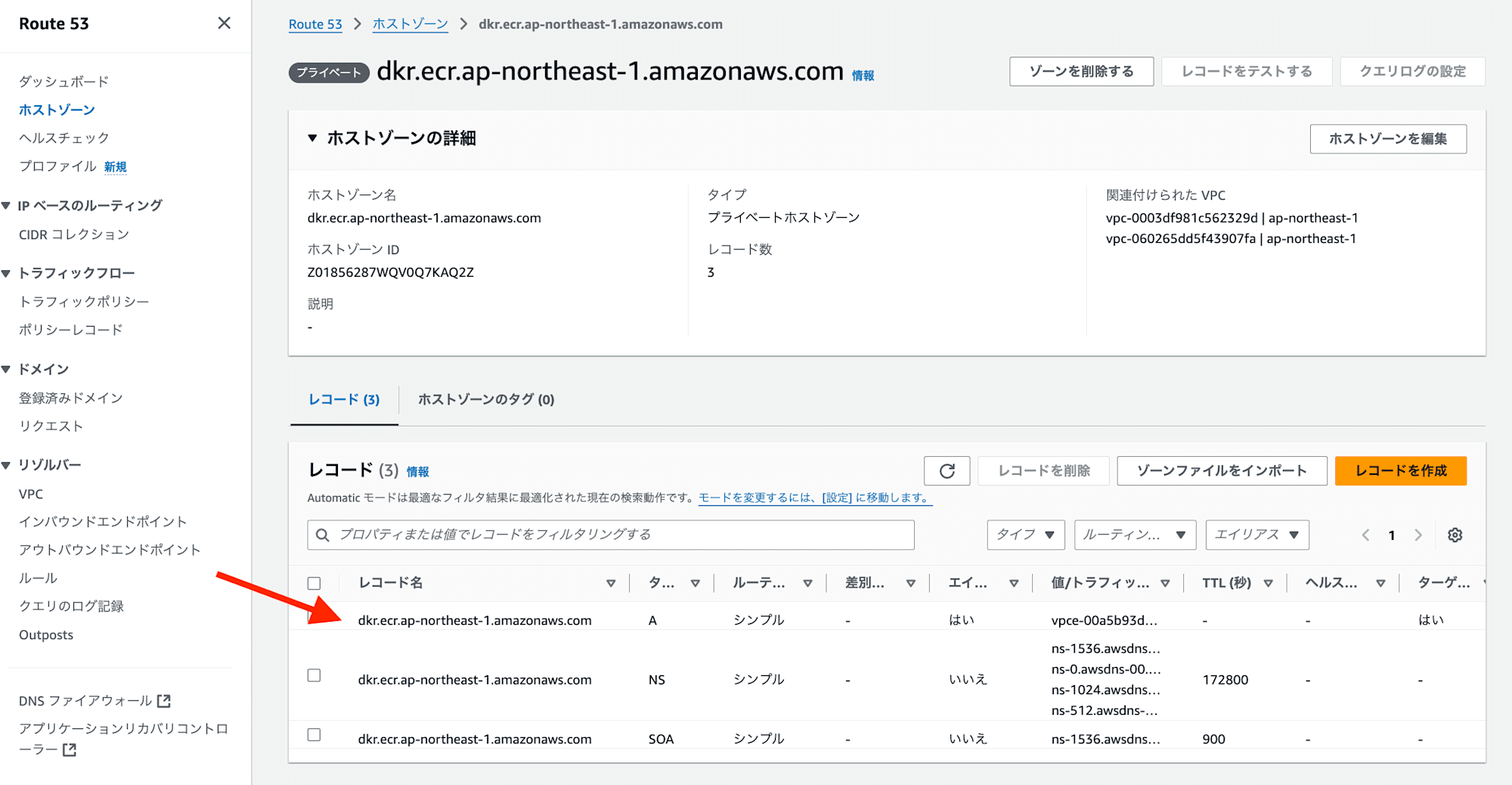Click ゾーンファイルをインポート button
This screenshot has width=1512, height=785.
point(1222,471)
